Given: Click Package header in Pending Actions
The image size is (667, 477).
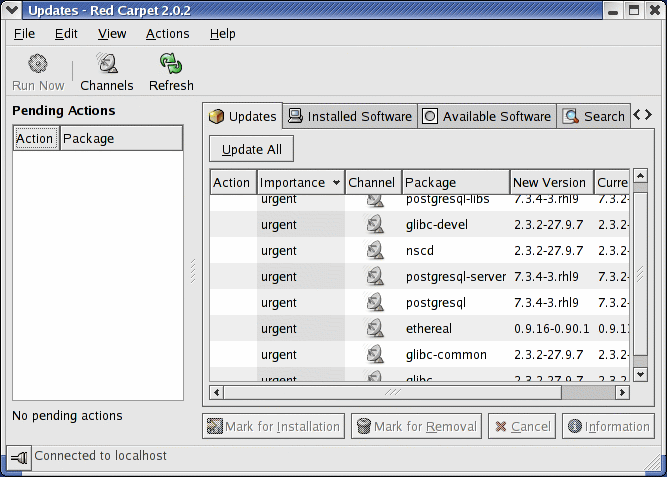Looking at the screenshot, I should 121,138.
